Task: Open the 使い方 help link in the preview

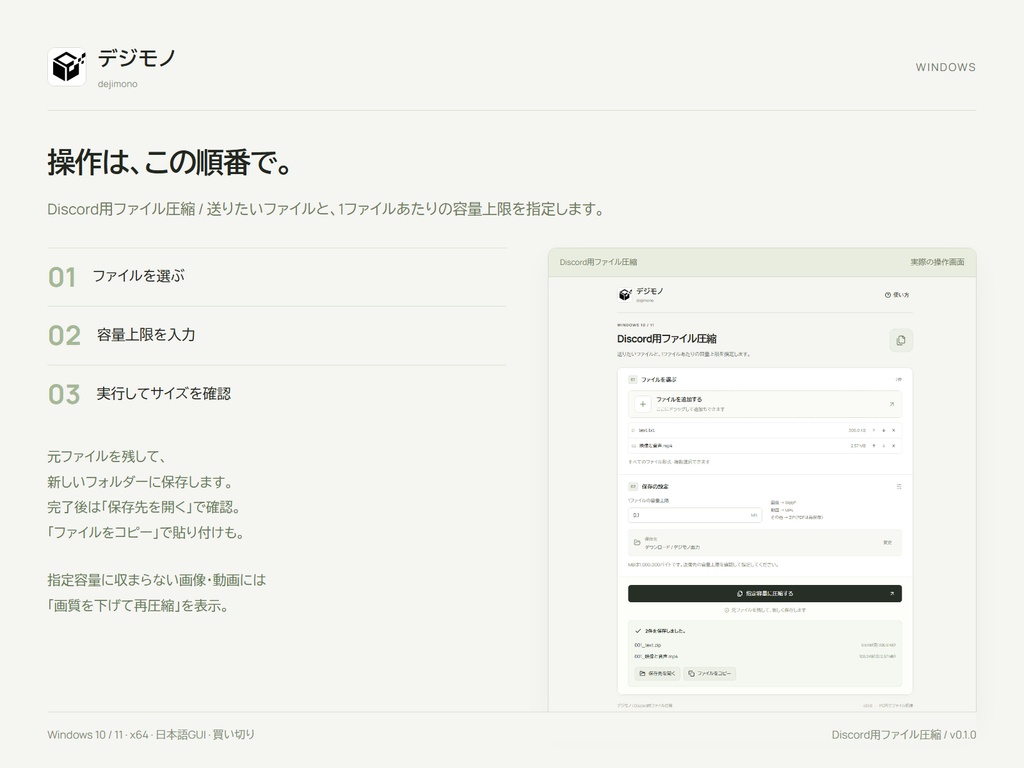Action: click(897, 295)
